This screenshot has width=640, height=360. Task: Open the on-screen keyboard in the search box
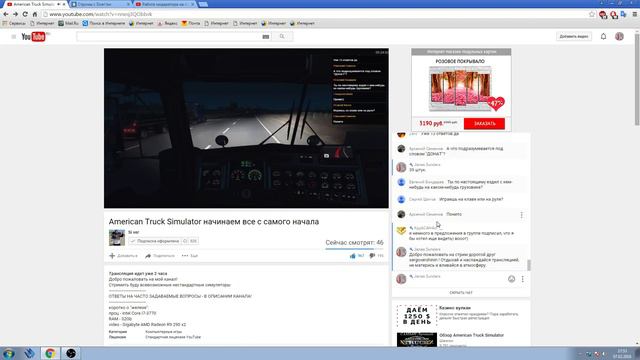pos(266,37)
